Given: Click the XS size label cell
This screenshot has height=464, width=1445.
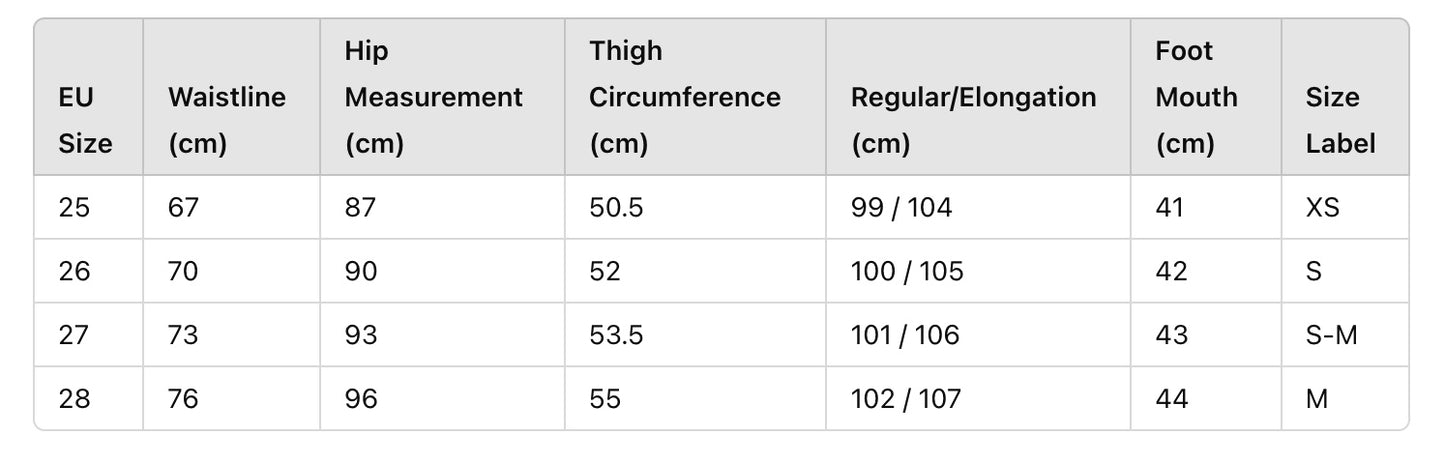Looking at the screenshot, I should [1345, 207].
